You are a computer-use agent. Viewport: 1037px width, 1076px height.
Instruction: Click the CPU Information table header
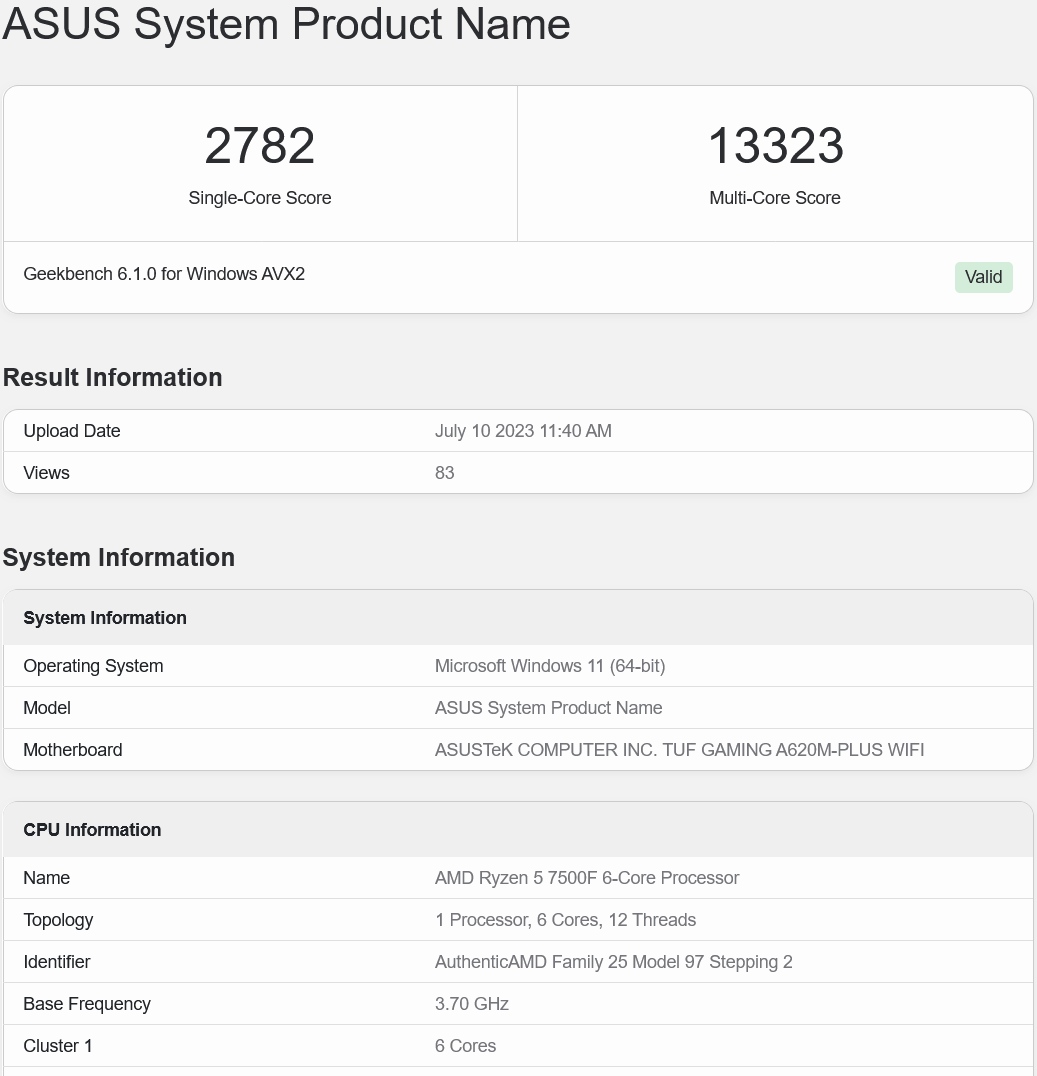(x=92, y=830)
